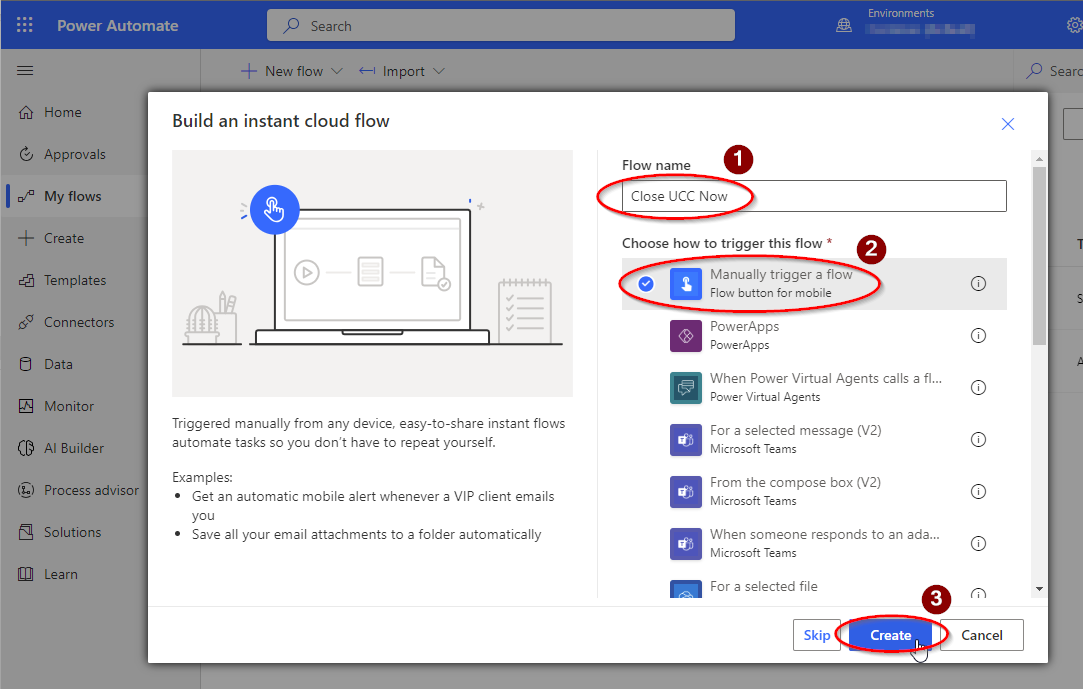Click the Manually trigger a flow icon

686,284
